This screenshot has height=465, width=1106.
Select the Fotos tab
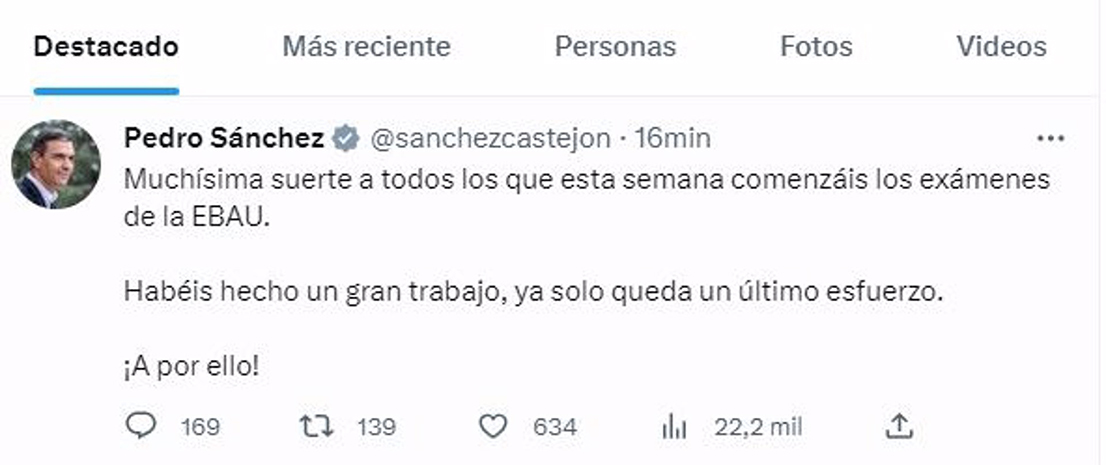pos(816,47)
